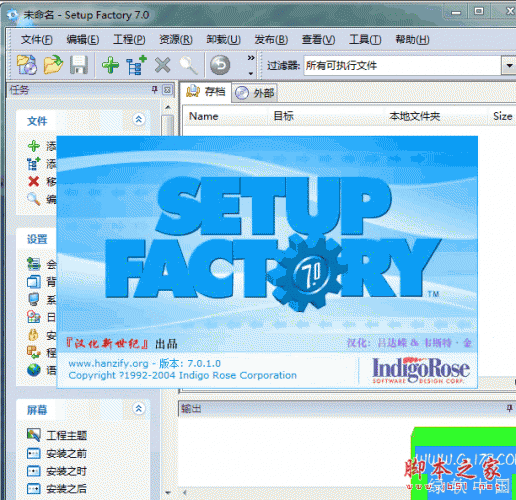Click the task panel scrollbar down arrow
This screenshot has width=516, height=500.
point(168,492)
